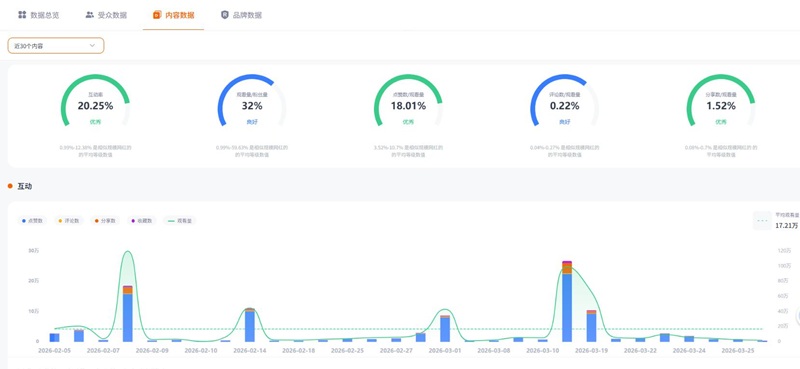800x369 pixels.
Task: Select the tallest stacked bar in chart
Action: pos(567,301)
